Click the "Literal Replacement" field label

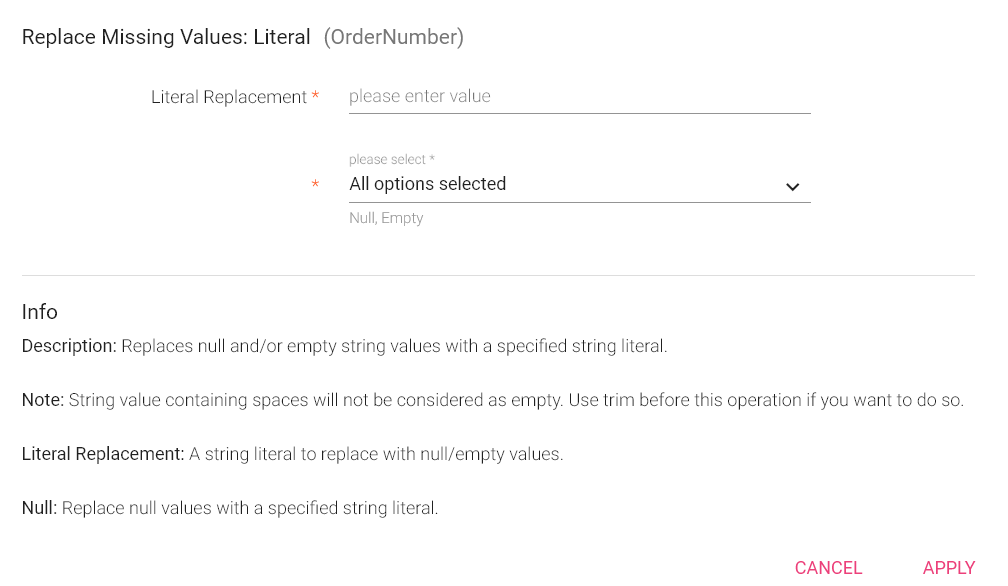tap(229, 97)
